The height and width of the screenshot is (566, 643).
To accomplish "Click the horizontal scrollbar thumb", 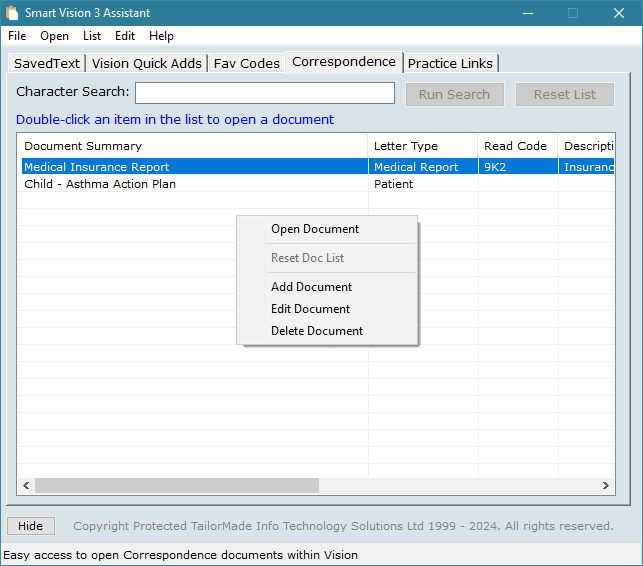I will point(177,486).
